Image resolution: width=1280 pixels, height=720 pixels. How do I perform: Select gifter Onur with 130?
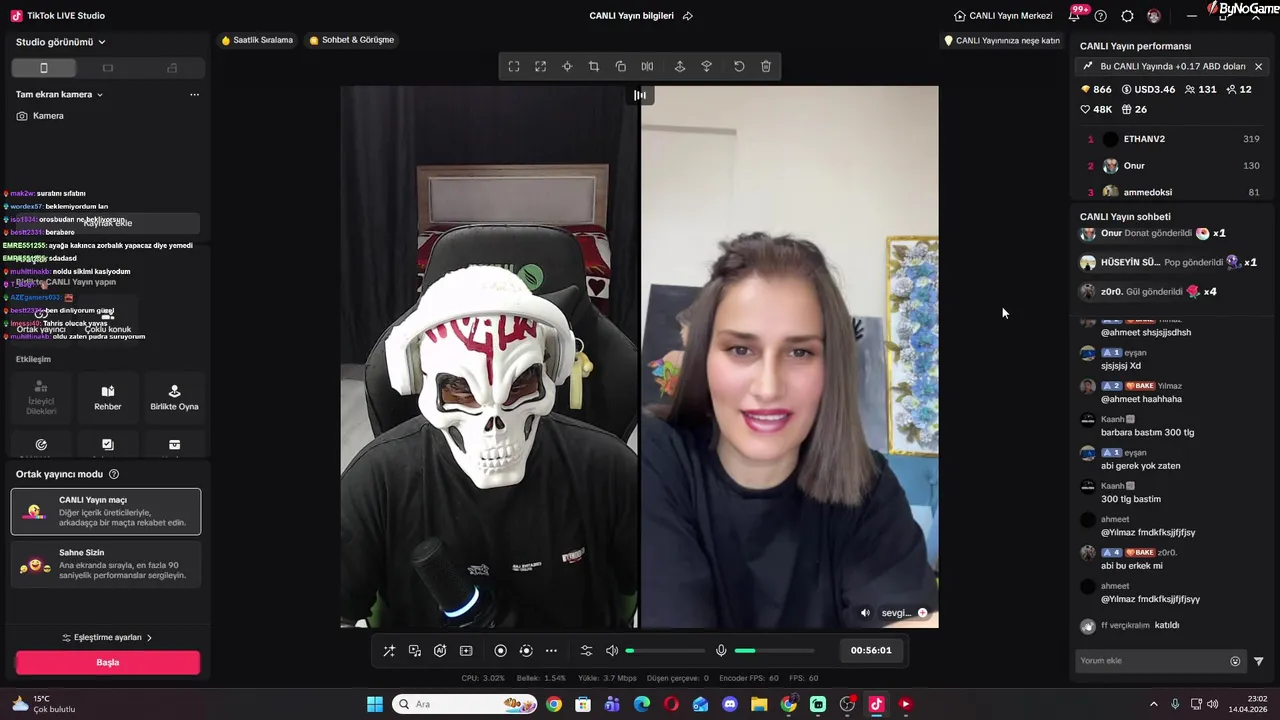coord(1173,166)
